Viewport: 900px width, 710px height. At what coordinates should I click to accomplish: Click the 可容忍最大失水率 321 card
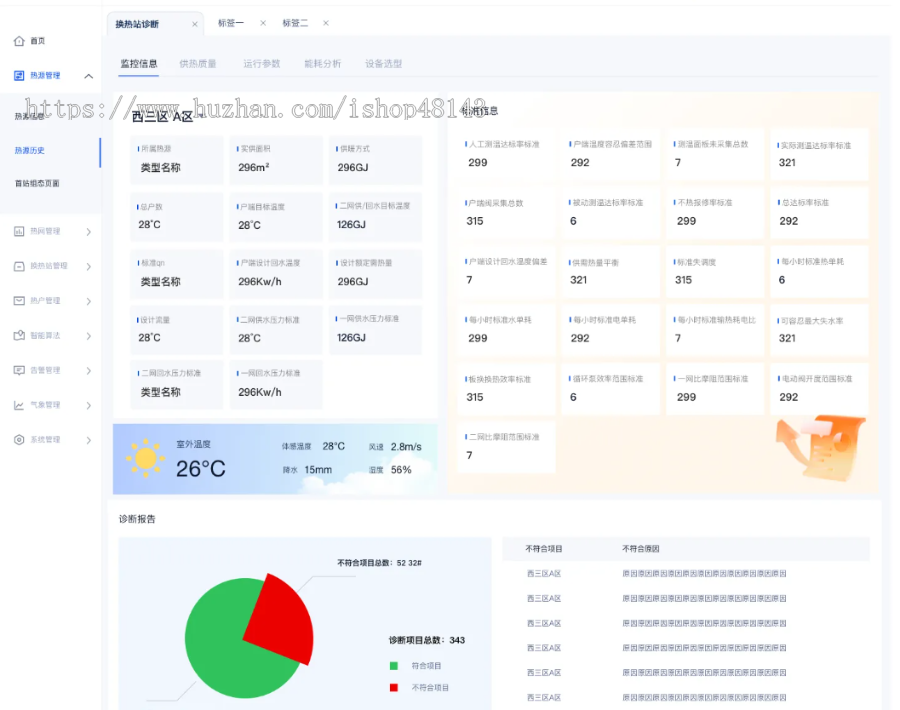click(x=819, y=330)
